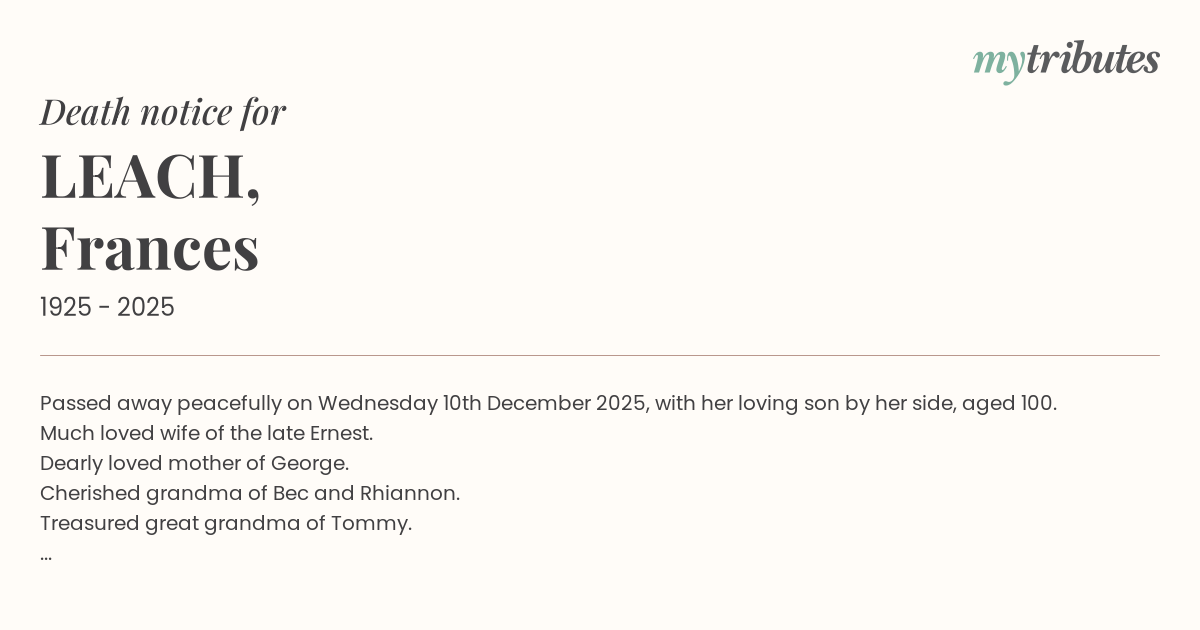Click the "Death notice for" italic heading

[163, 112]
